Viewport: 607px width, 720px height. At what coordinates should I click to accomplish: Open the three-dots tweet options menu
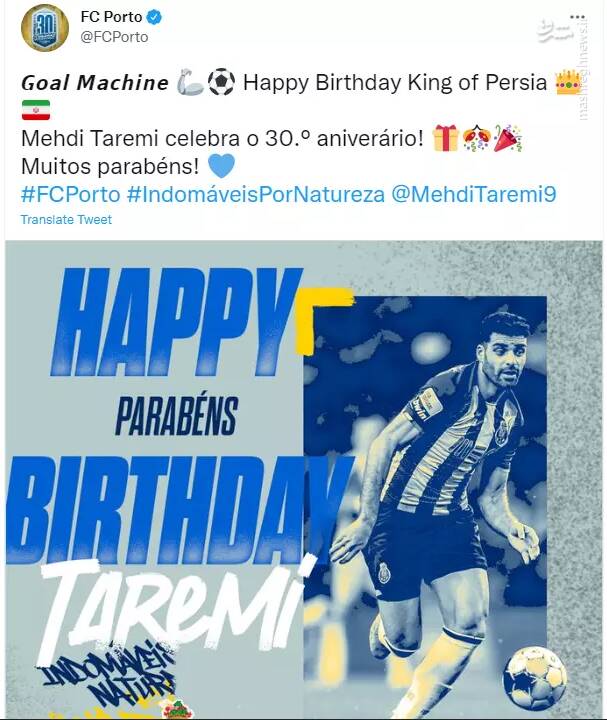pyautogui.click(x=578, y=17)
